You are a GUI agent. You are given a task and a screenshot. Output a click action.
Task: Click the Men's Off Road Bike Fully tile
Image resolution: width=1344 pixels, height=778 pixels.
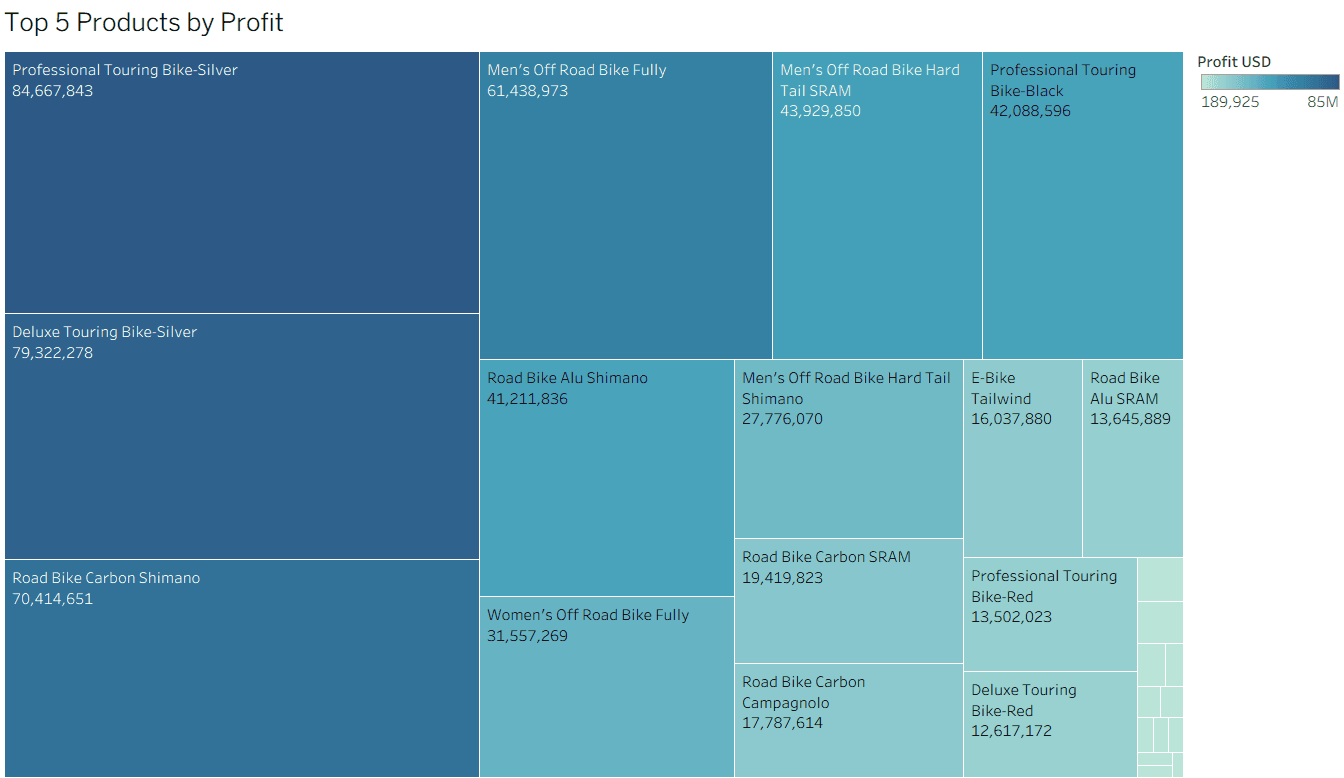pos(625,205)
